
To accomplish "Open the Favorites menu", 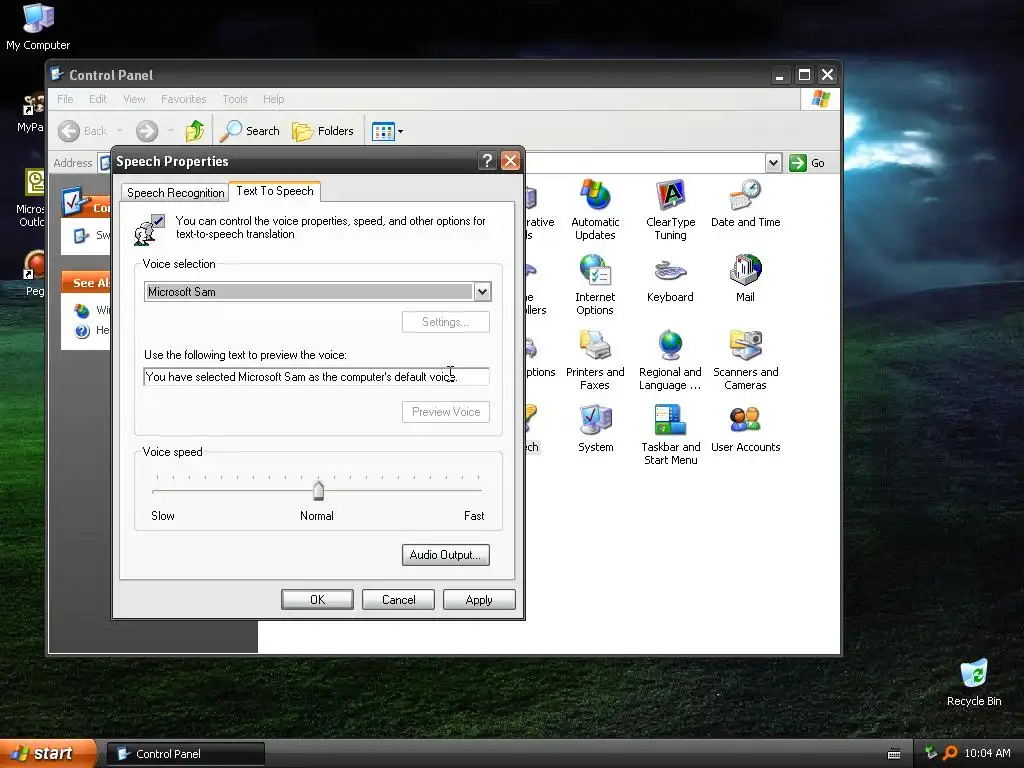I will pos(184,99).
